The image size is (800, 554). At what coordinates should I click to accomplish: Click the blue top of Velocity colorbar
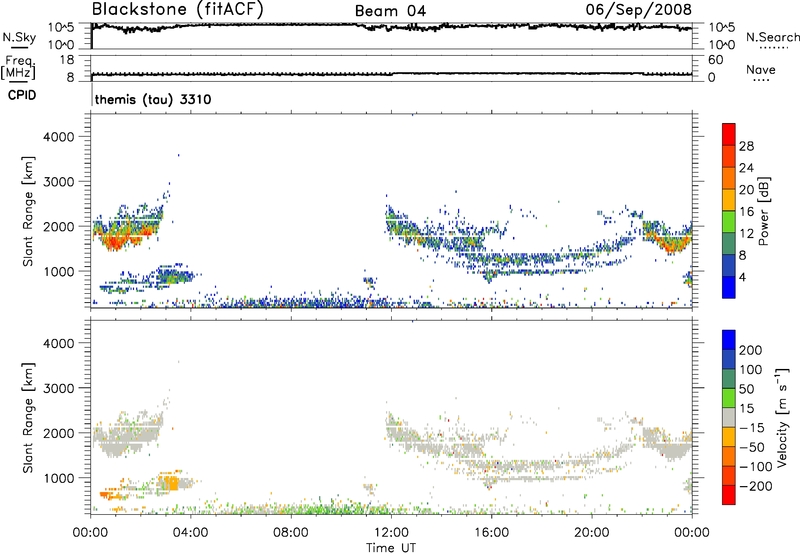729,339
